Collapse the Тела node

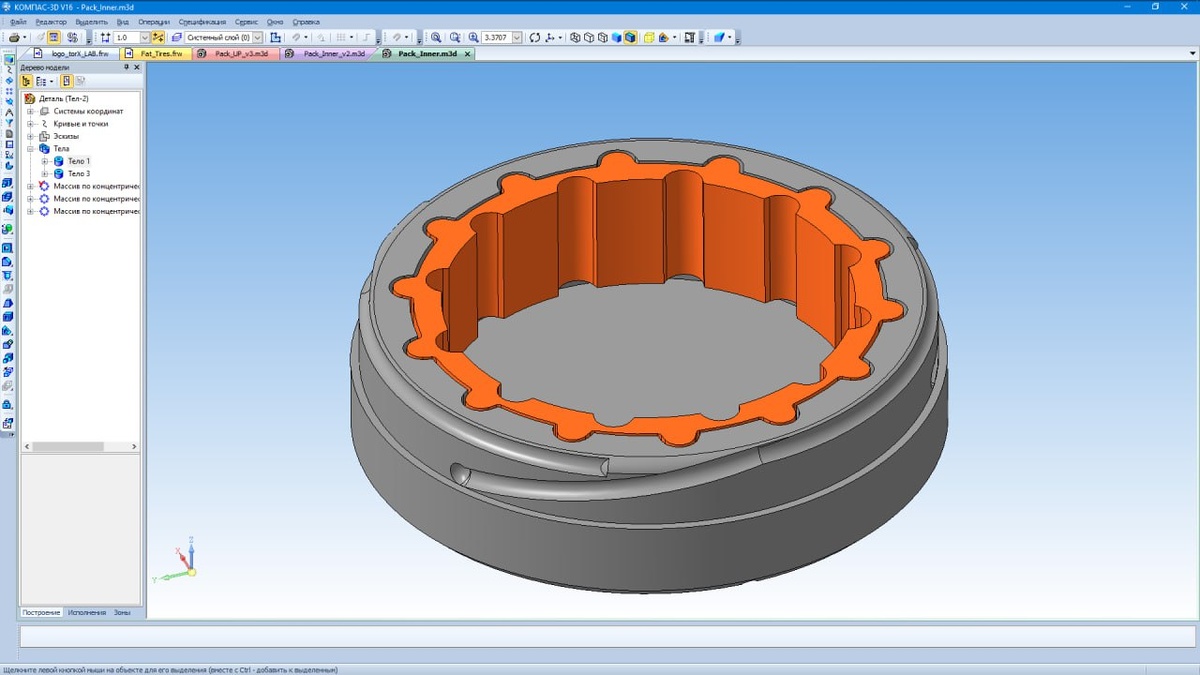tap(31, 148)
